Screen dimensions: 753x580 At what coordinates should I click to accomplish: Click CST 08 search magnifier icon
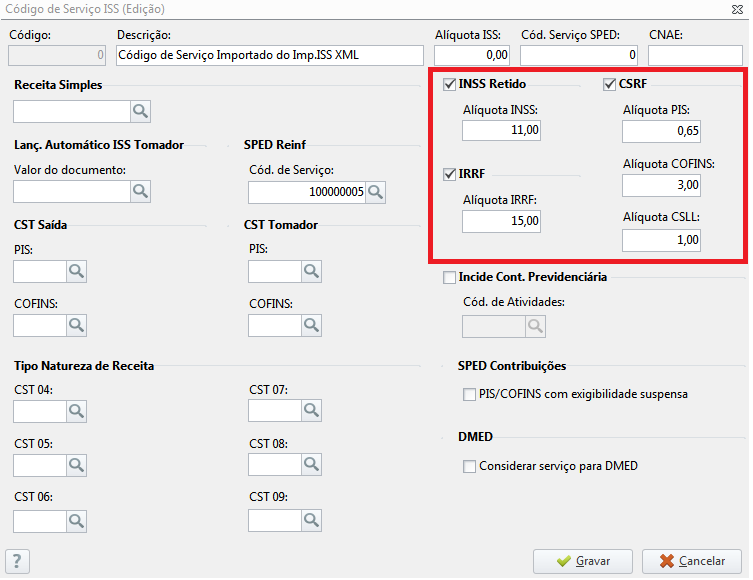(x=312, y=464)
